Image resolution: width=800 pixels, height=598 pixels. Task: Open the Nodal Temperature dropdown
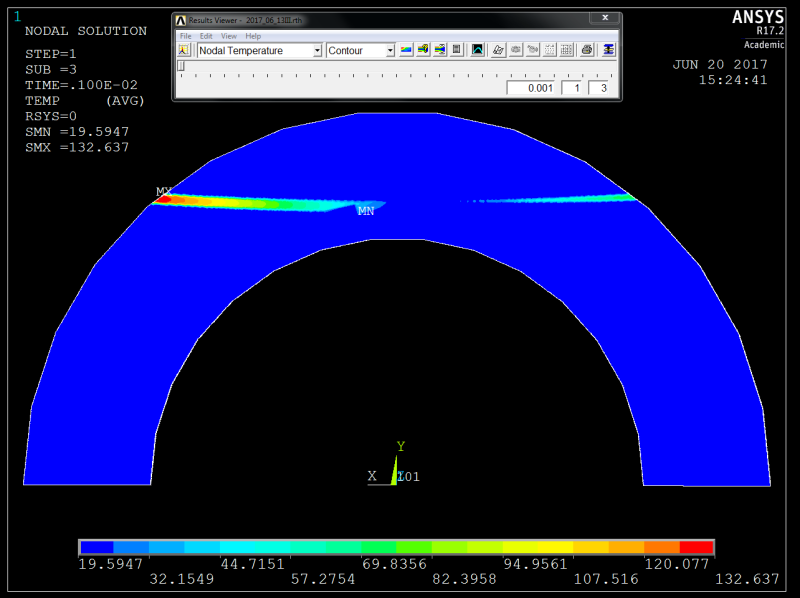(x=317, y=51)
